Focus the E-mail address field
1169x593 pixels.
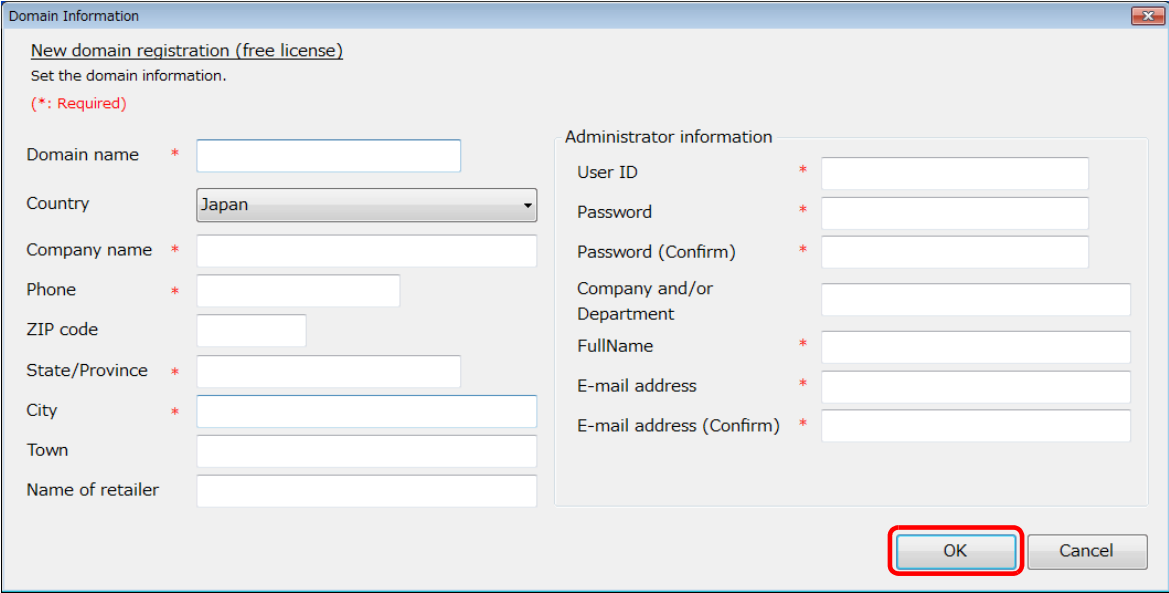point(975,387)
